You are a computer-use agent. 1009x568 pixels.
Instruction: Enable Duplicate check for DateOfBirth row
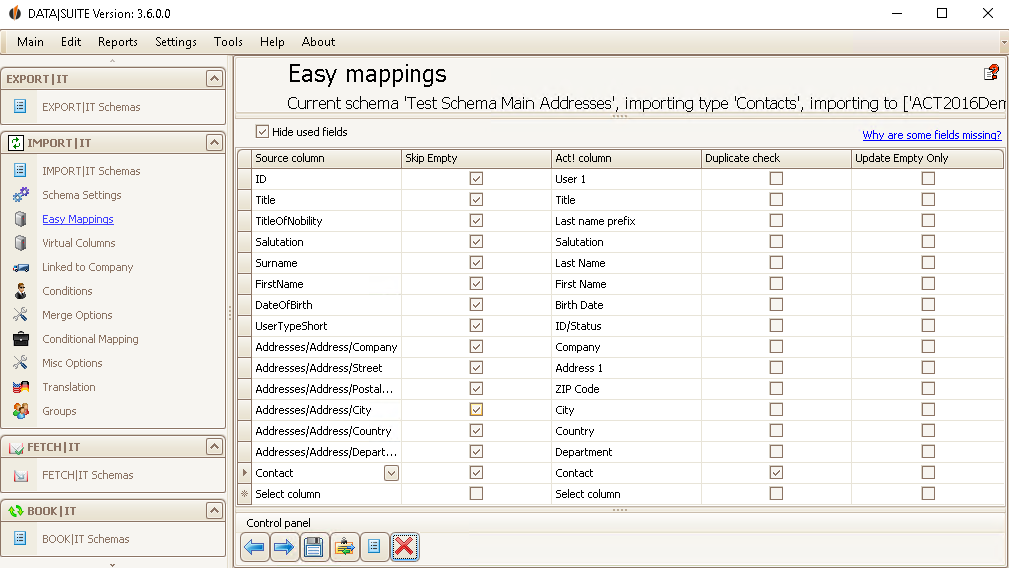(776, 305)
